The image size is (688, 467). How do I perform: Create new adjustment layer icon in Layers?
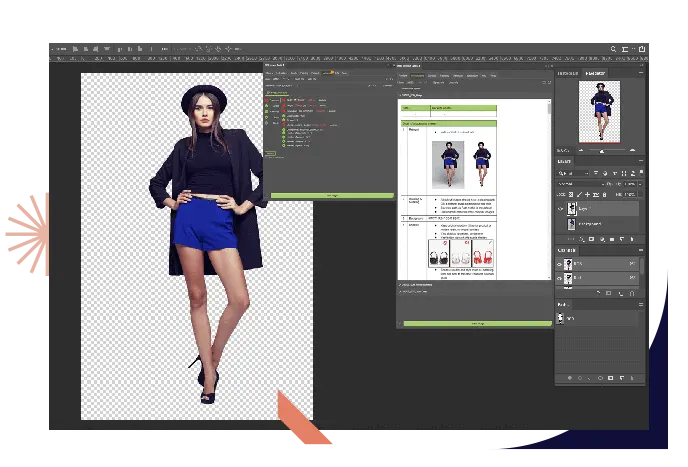click(602, 239)
